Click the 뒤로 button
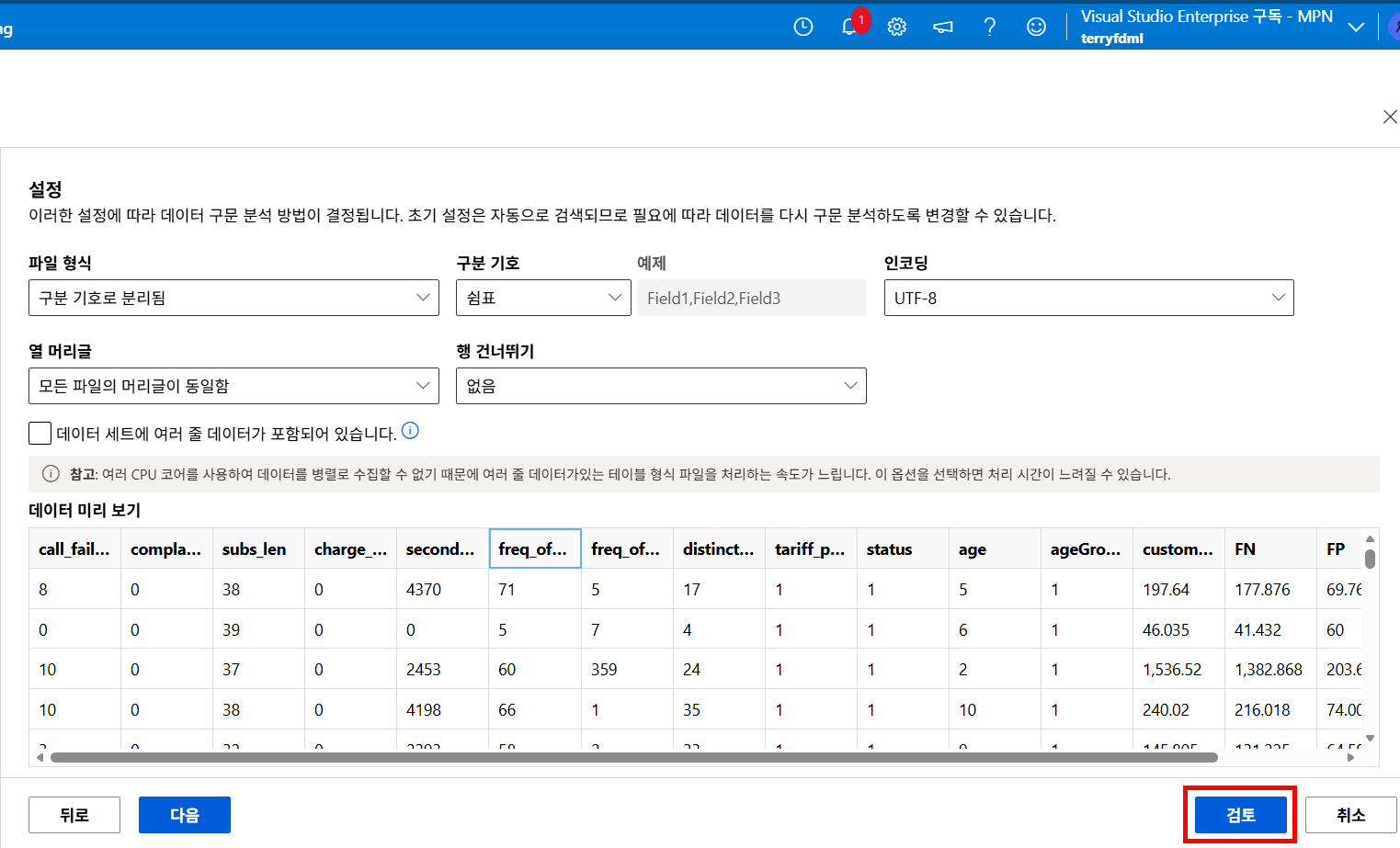 pos(74,814)
